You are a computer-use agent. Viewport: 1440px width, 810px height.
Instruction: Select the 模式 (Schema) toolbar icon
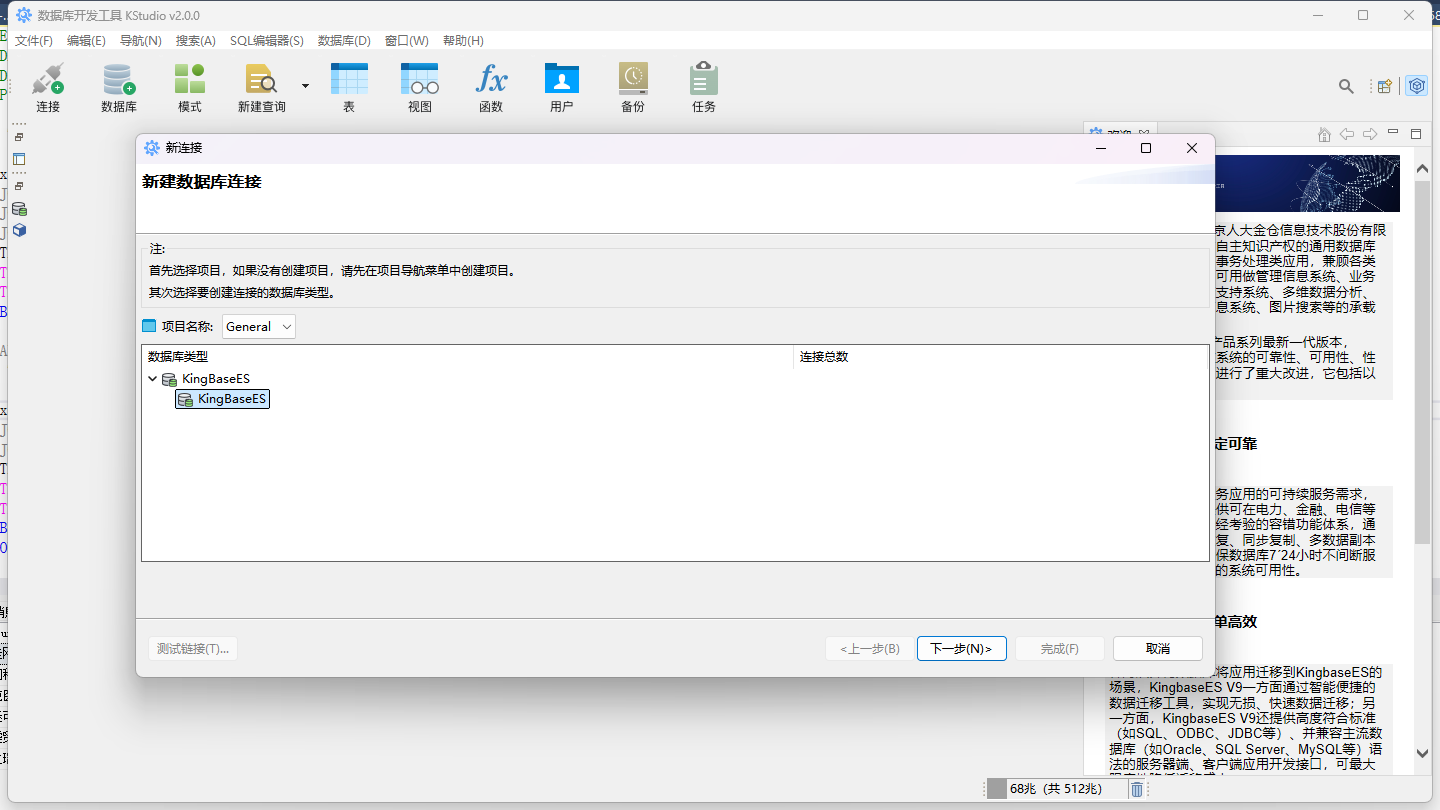[189, 80]
